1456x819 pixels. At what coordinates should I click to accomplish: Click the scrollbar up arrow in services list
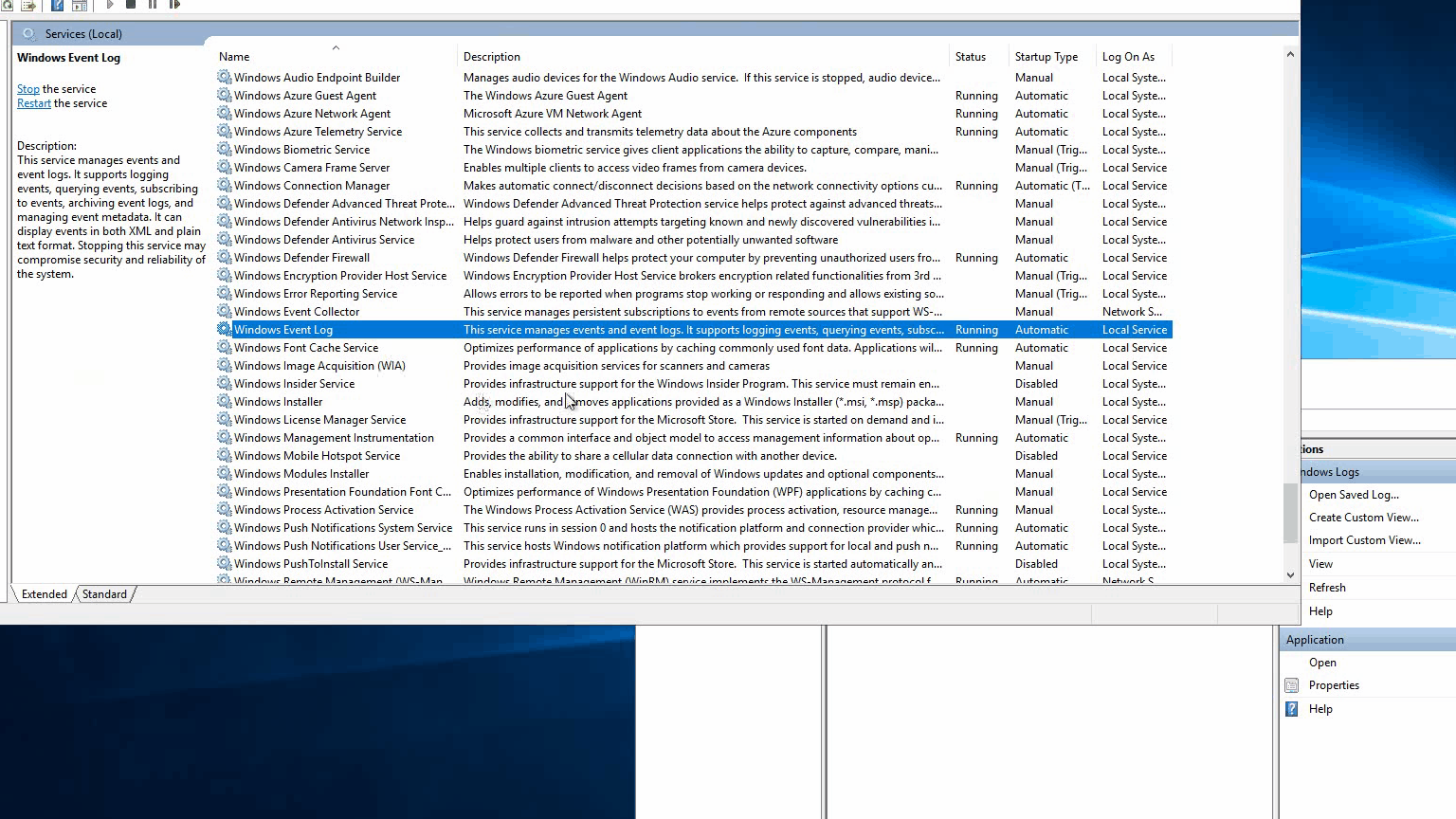tap(1290, 55)
